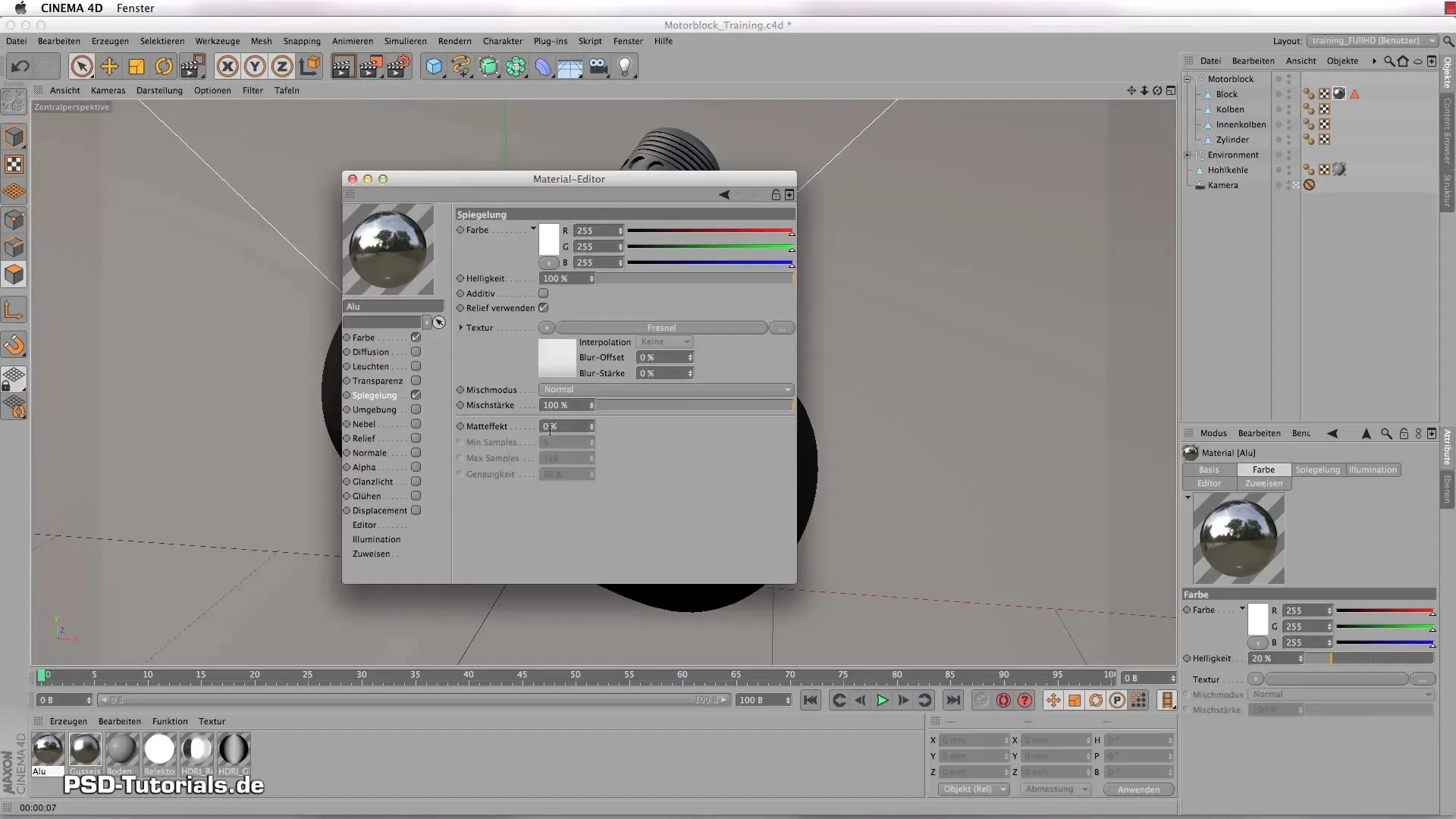The height and width of the screenshot is (819, 1456).
Task: Enable the Leuchten channel checkbox
Action: (x=416, y=366)
